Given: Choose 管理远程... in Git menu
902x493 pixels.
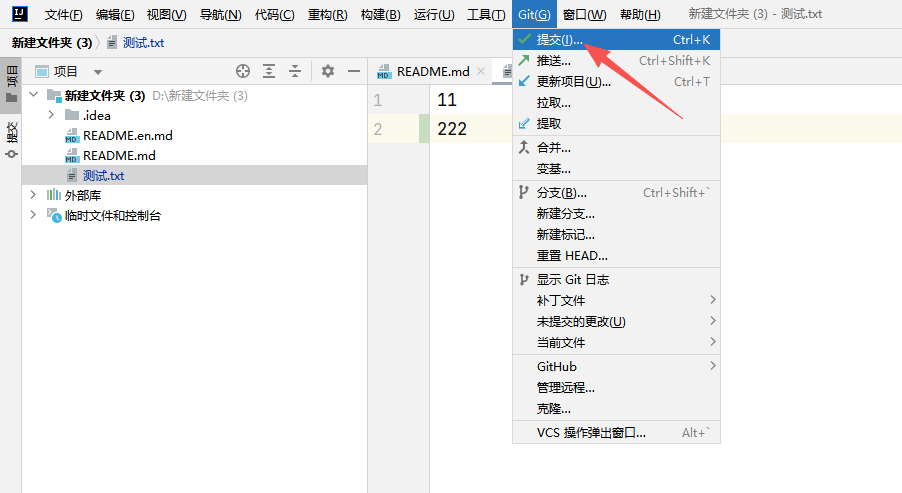Looking at the screenshot, I should coord(616,388).
